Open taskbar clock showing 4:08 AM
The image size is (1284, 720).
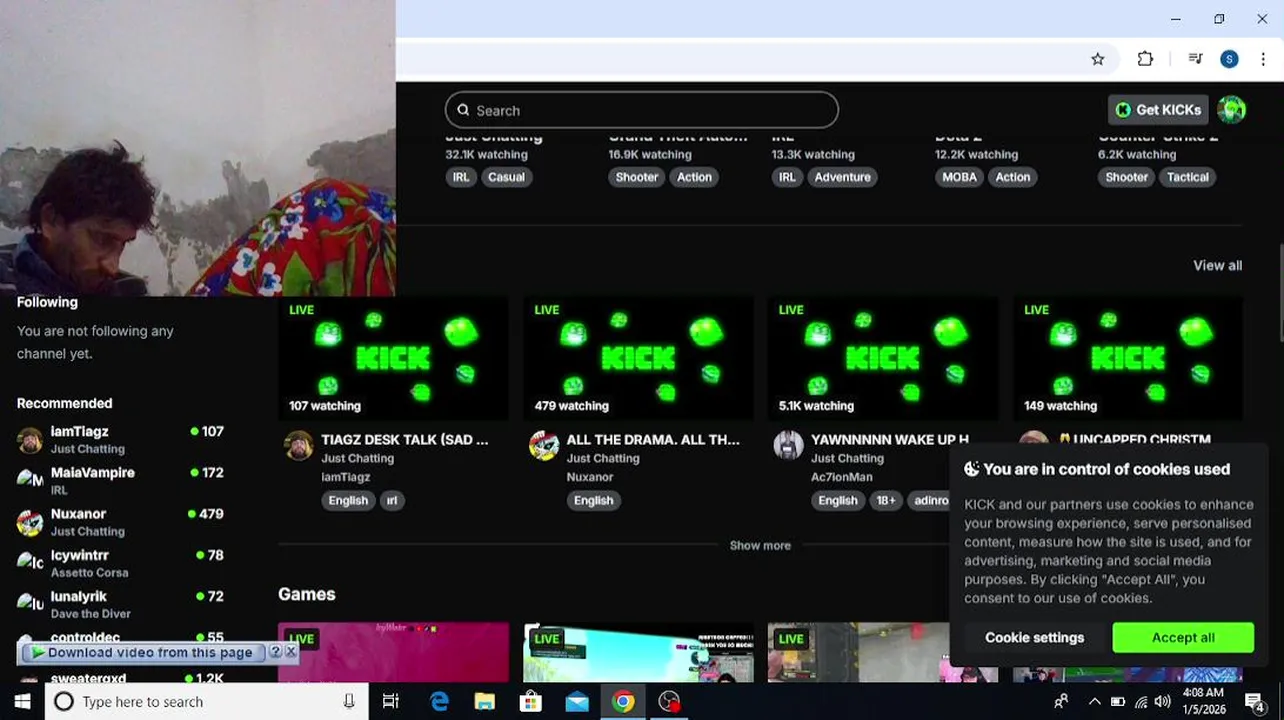pyautogui.click(x=1203, y=701)
